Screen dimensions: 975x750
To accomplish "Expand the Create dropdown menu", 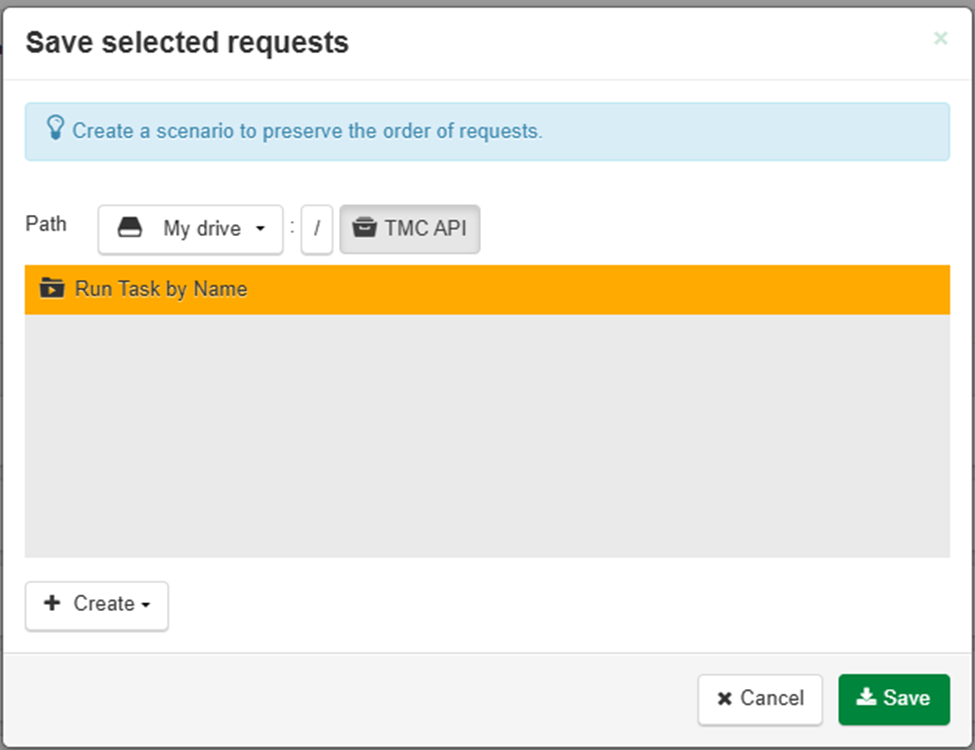I will [96, 603].
